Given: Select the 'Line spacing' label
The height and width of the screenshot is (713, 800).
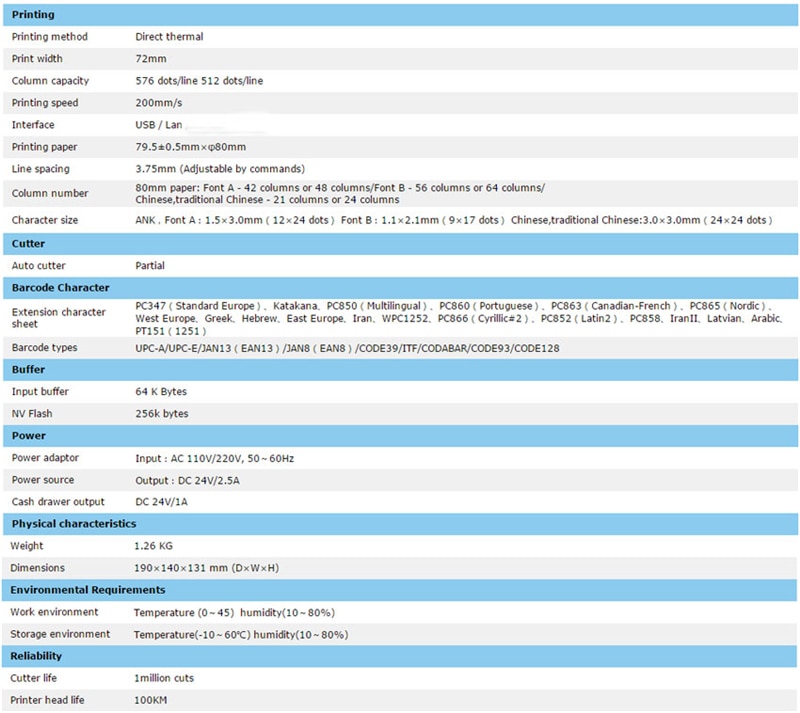Looking at the screenshot, I should (x=40, y=169).
